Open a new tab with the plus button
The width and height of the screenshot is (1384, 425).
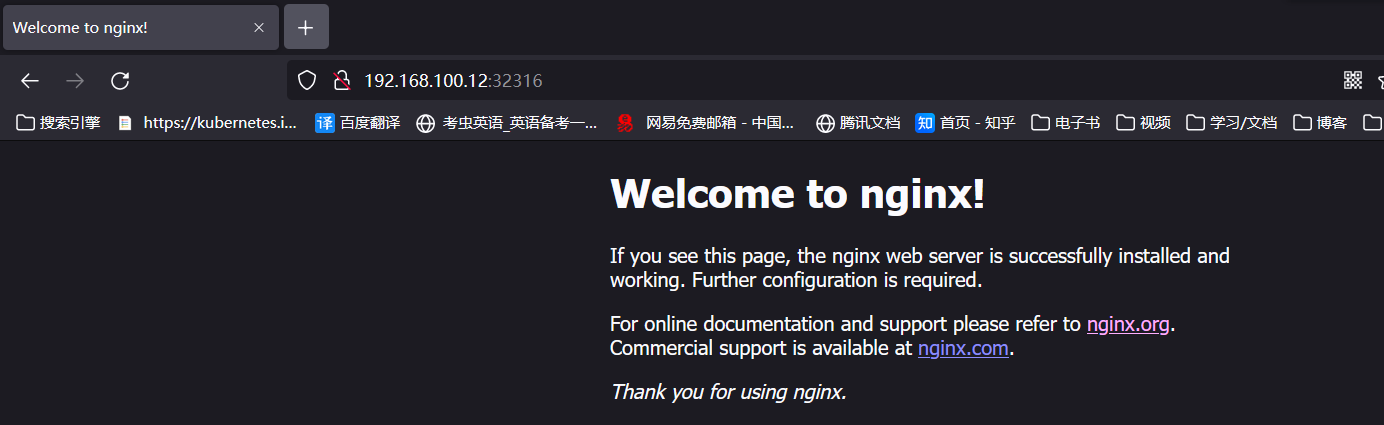(306, 27)
